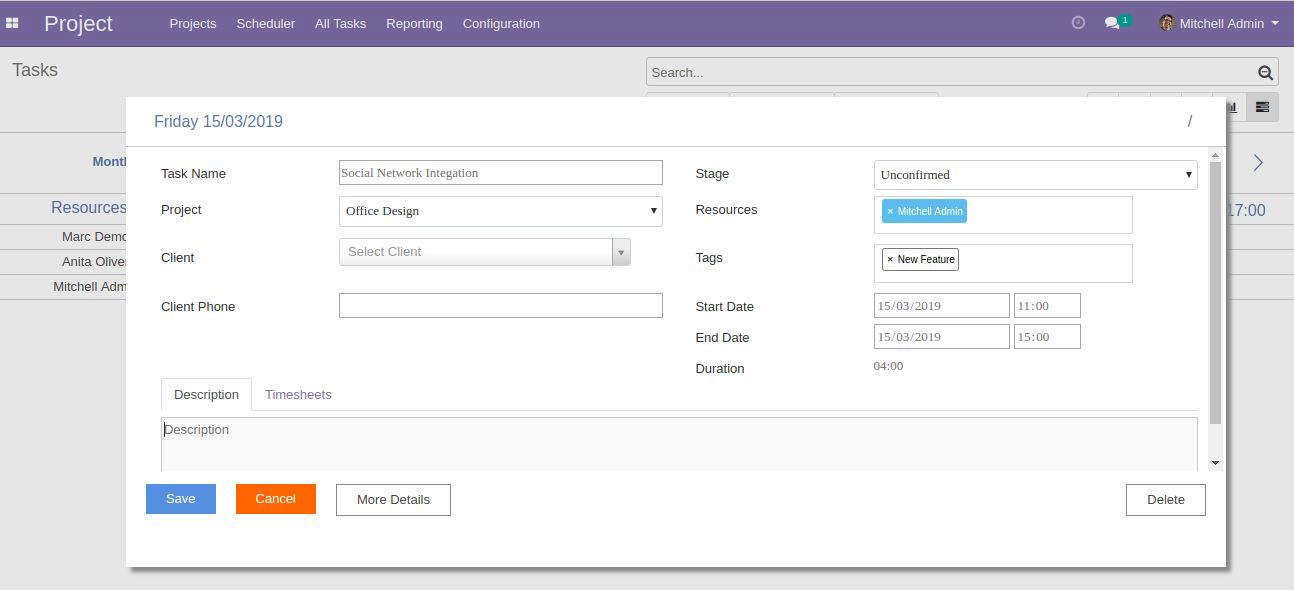This screenshot has height=590, width=1294.
Task: Open Mitchell Admin user menu
Action: click(x=1219, y=23)
